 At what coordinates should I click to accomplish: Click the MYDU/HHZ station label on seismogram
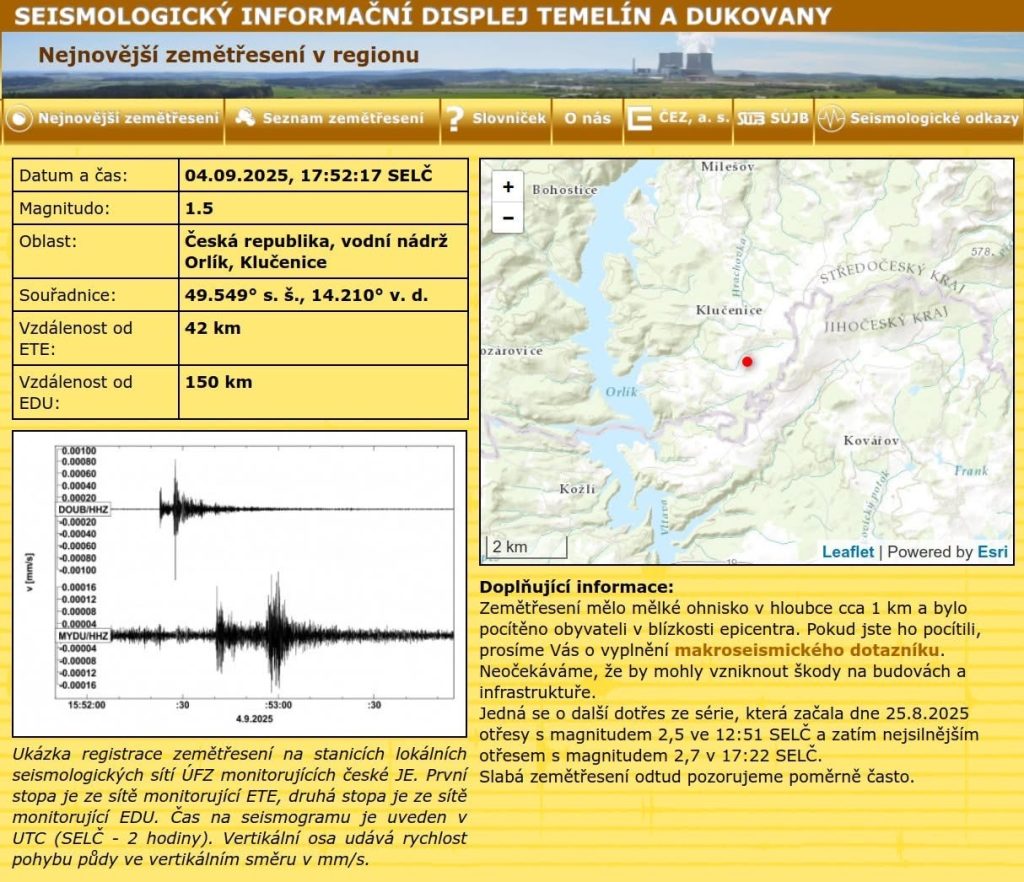point(83,636)
